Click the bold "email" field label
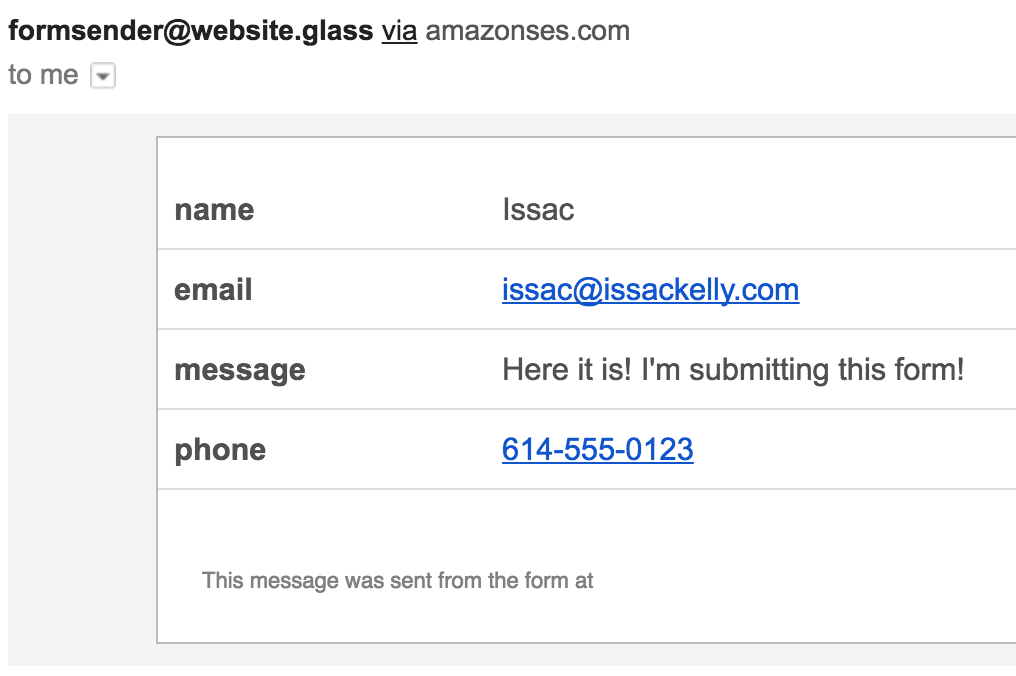This screenshot has width=1016, height=676. click(213, 290)
